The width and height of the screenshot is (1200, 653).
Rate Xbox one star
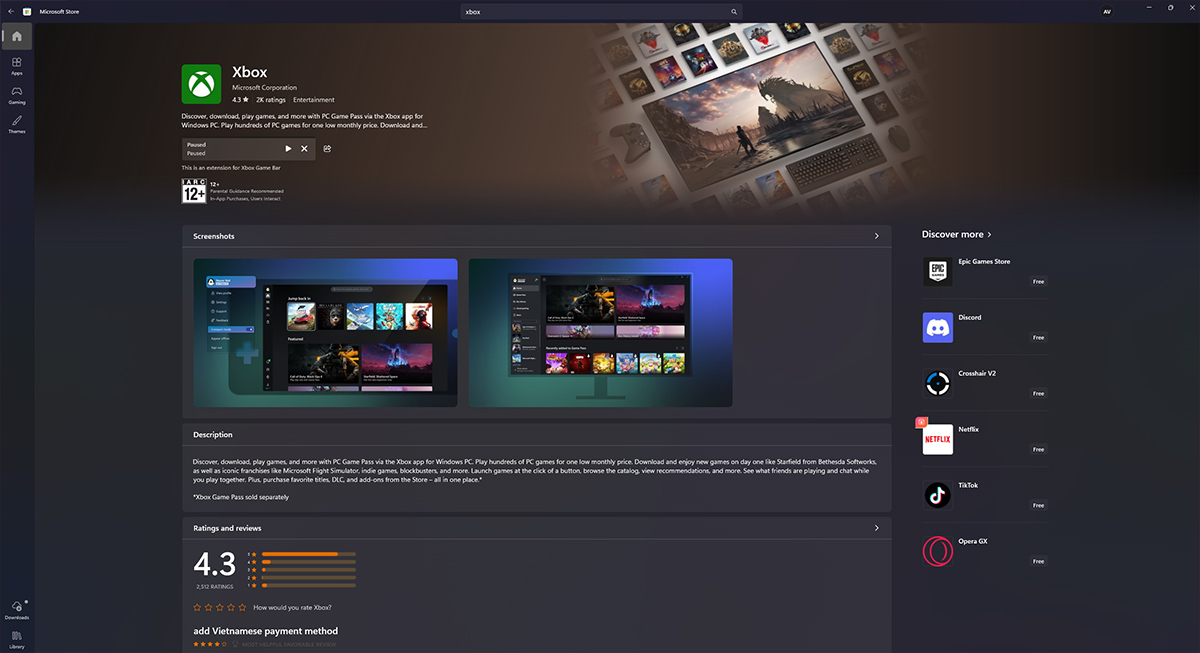(x=197, y=607)
